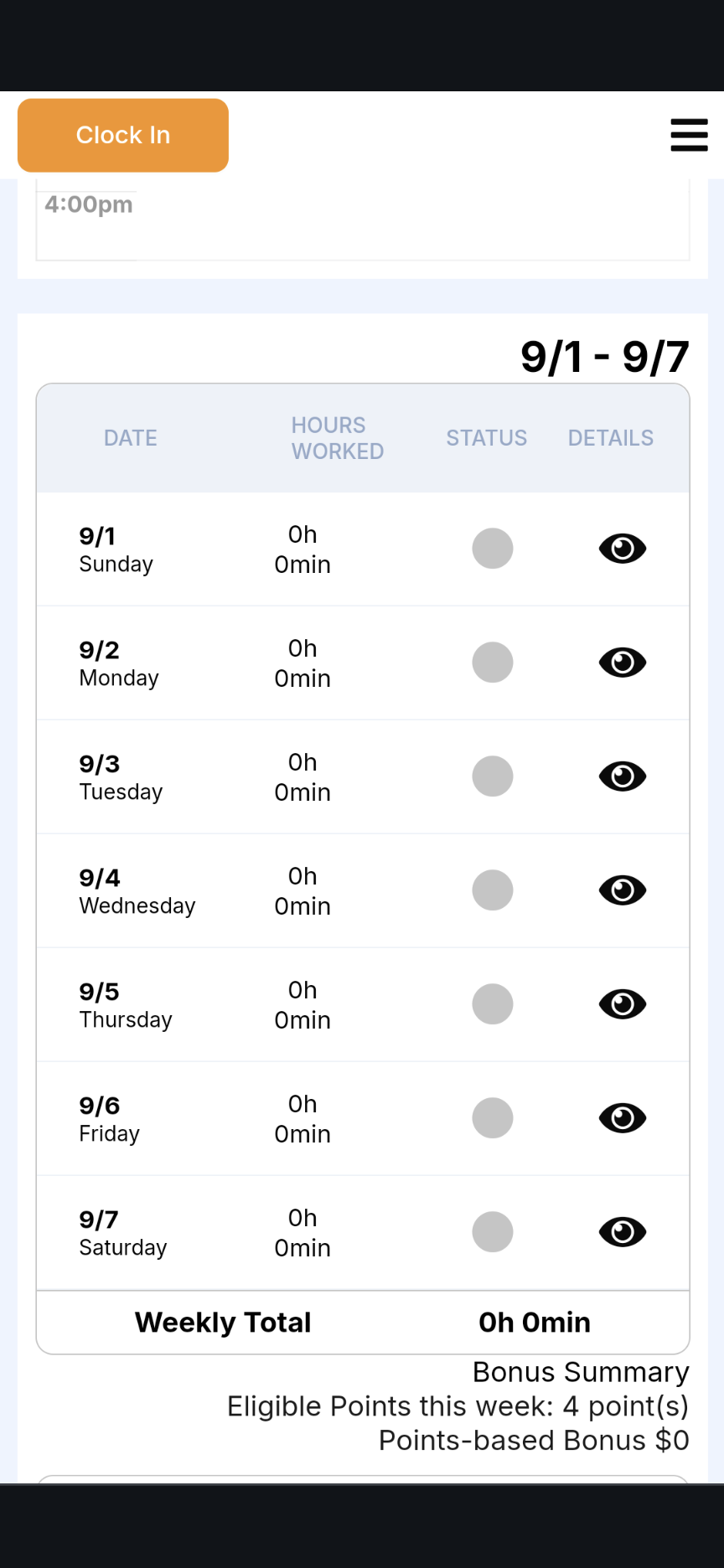Image resolution: width=724 pixels, height=1568 pixels.
Task: Click the 4:00pm time slot
Action: click(89, 204)
